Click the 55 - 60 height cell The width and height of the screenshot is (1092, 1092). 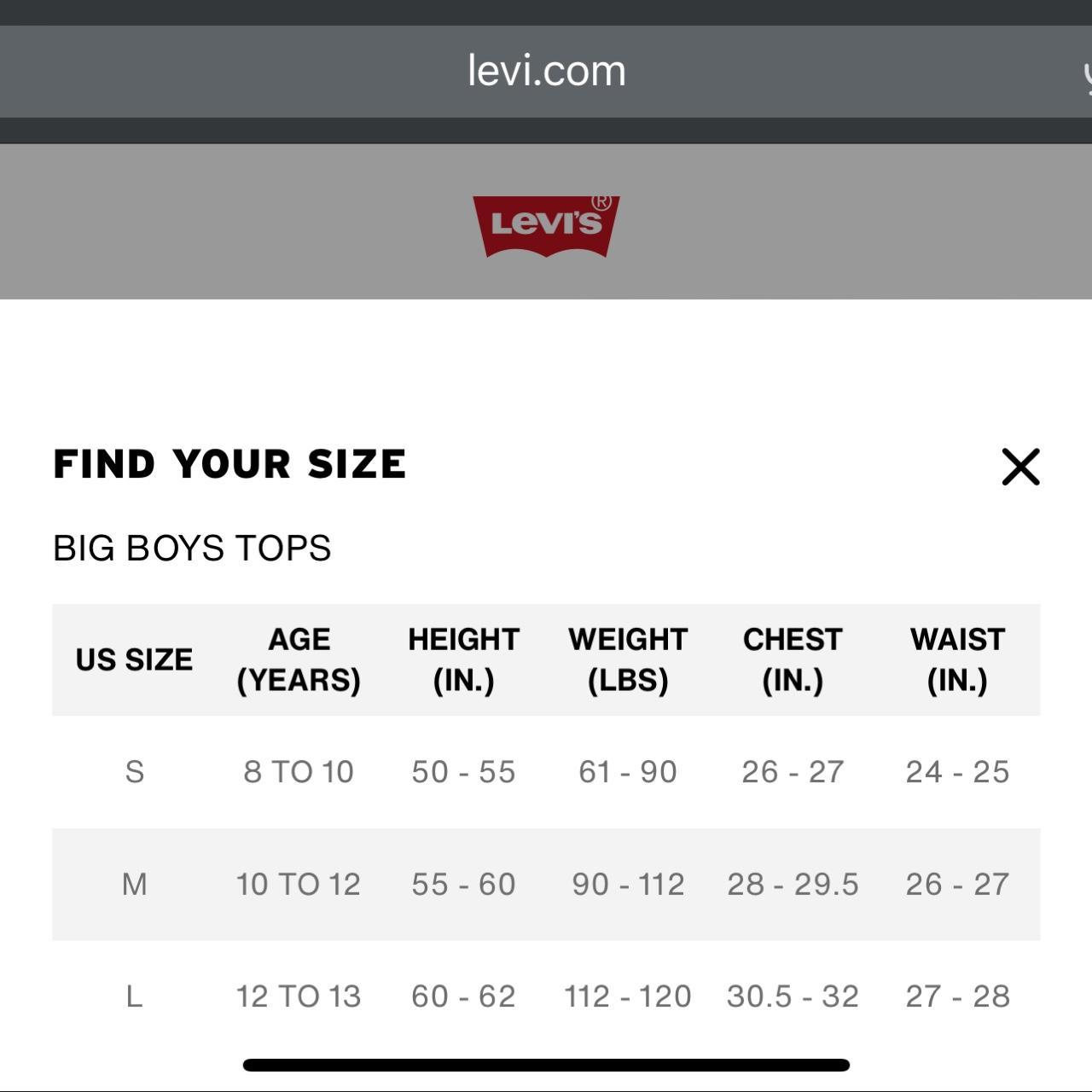463,884
